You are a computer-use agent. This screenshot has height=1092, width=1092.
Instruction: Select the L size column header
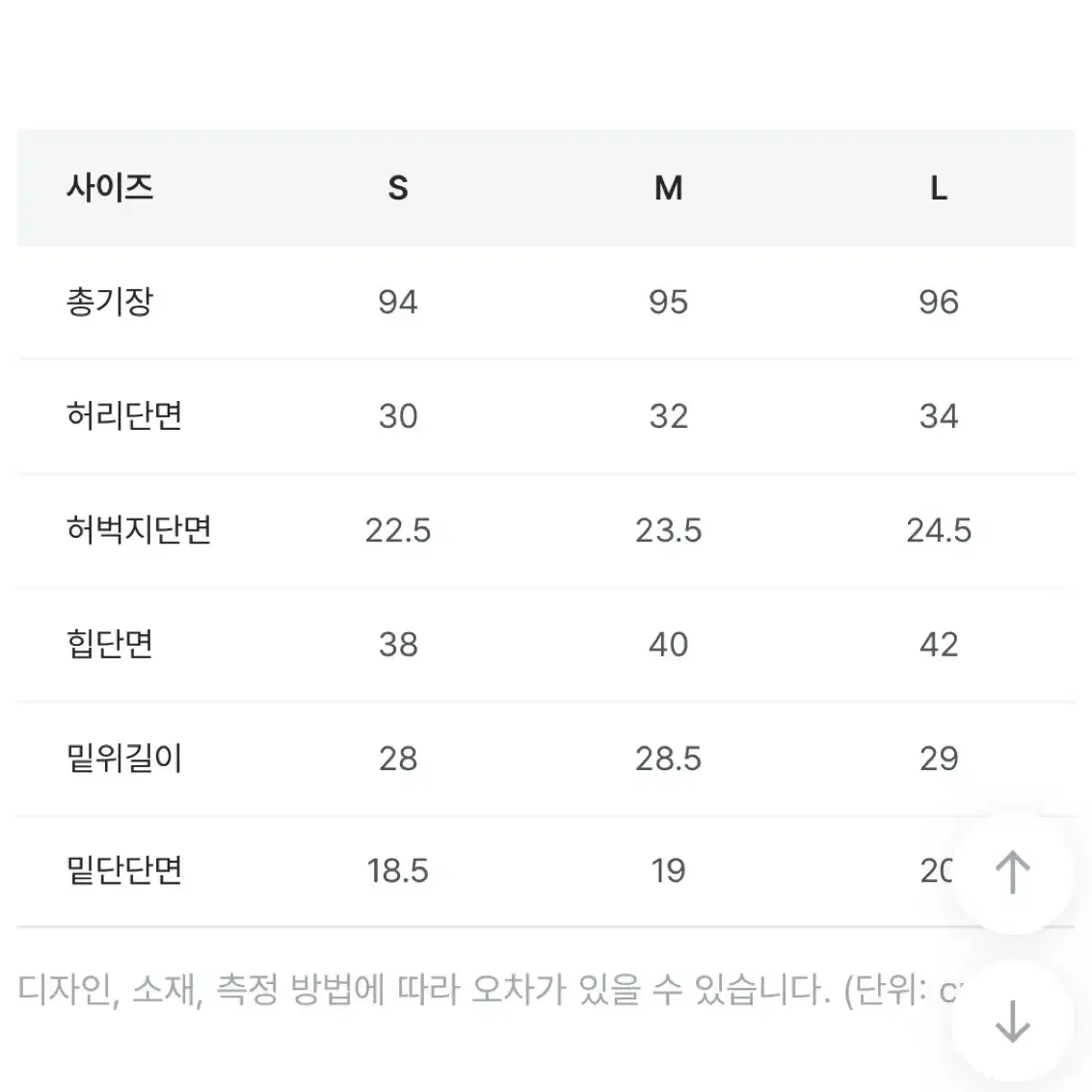pyautogui.click(x=939, y=188)
